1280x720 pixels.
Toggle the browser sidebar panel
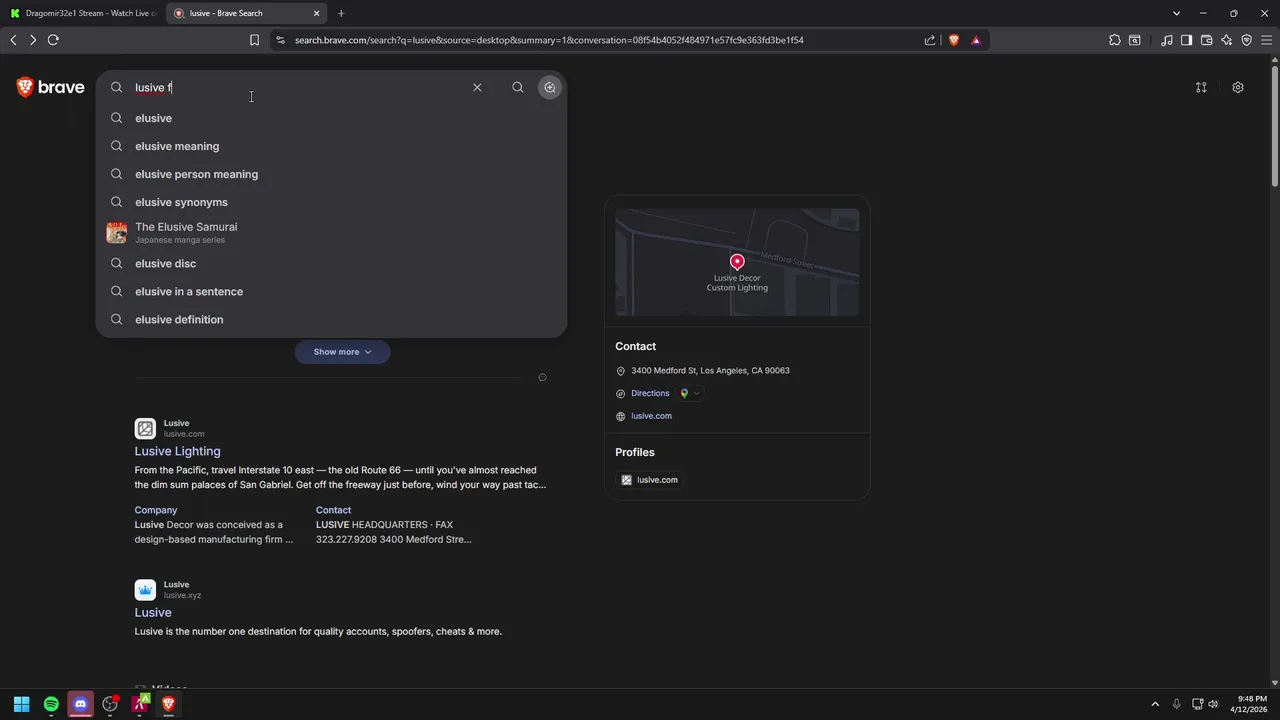click(1187, 40)
